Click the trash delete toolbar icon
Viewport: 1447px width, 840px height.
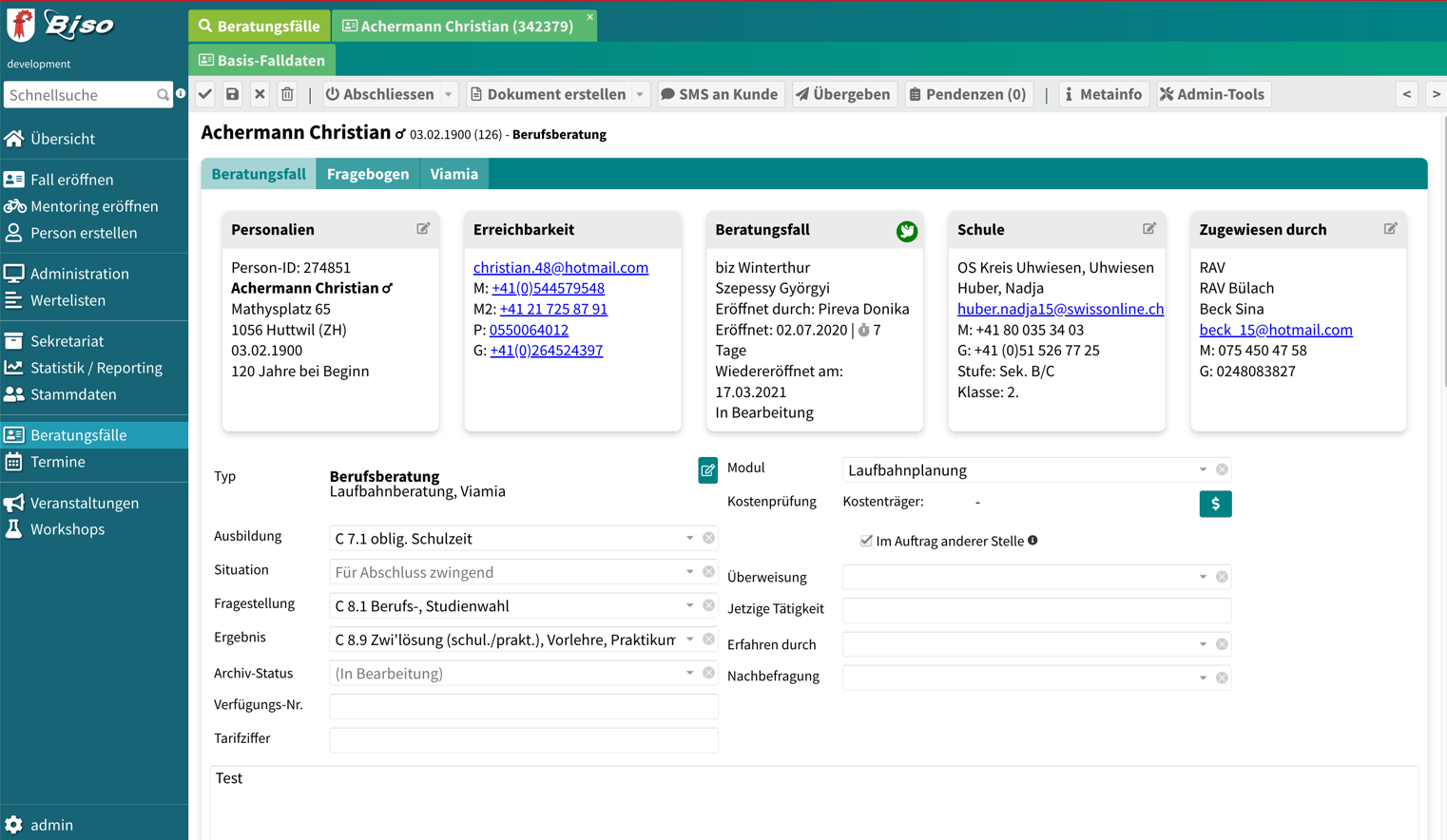coord(287,94)
